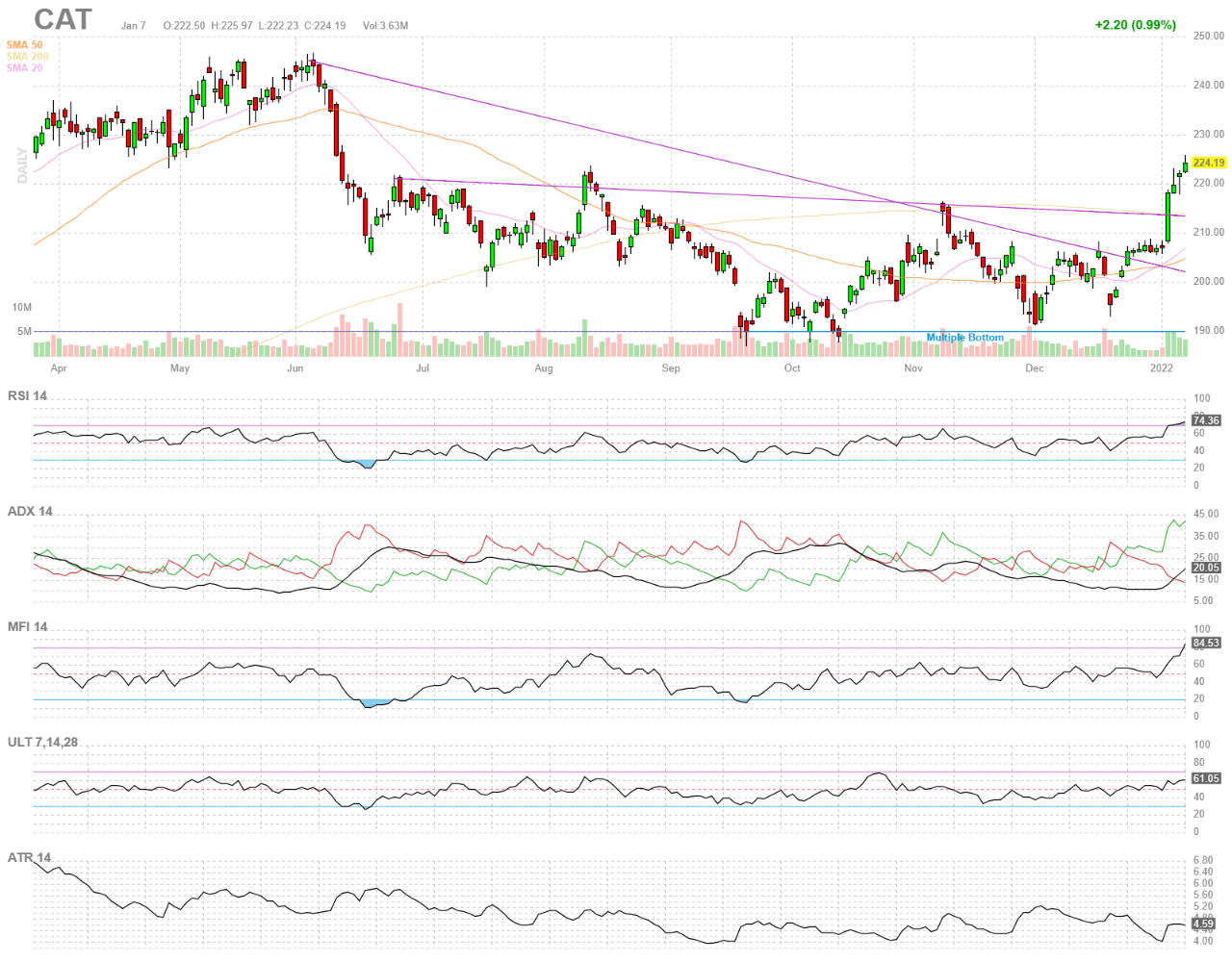Click the low value L:222.23

(x=278, y=26)
